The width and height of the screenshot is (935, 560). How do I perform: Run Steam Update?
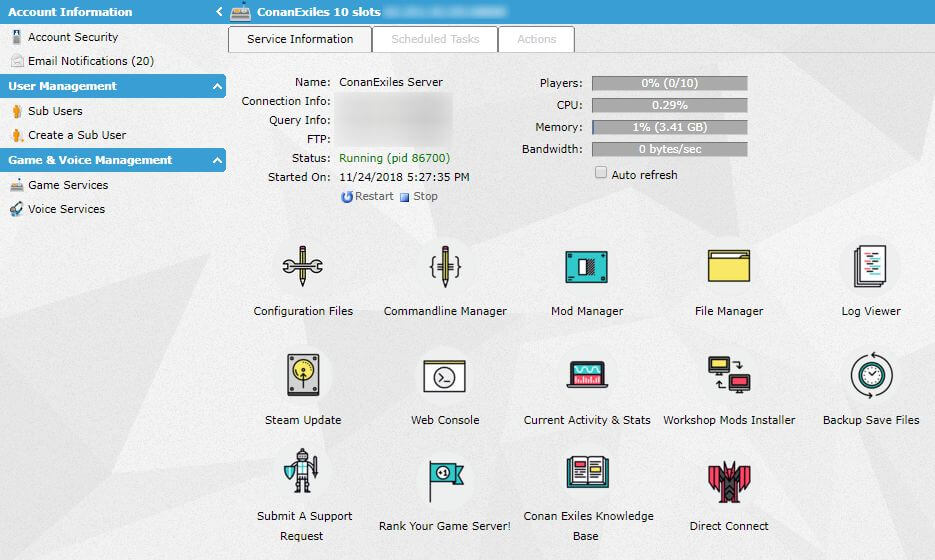click(x=302, y=376)
